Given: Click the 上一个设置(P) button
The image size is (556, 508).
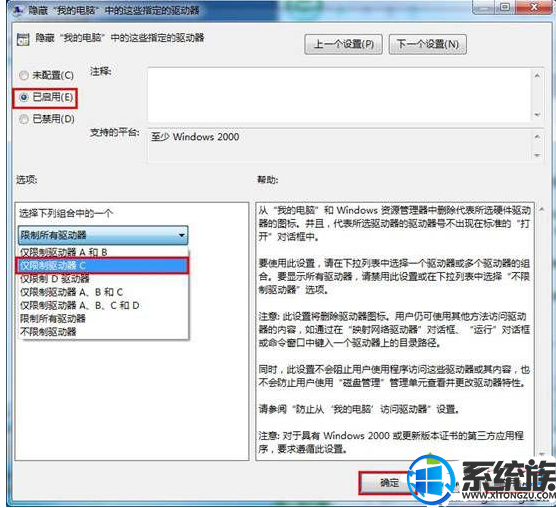Looking at the screenshot, I should 343,44.
